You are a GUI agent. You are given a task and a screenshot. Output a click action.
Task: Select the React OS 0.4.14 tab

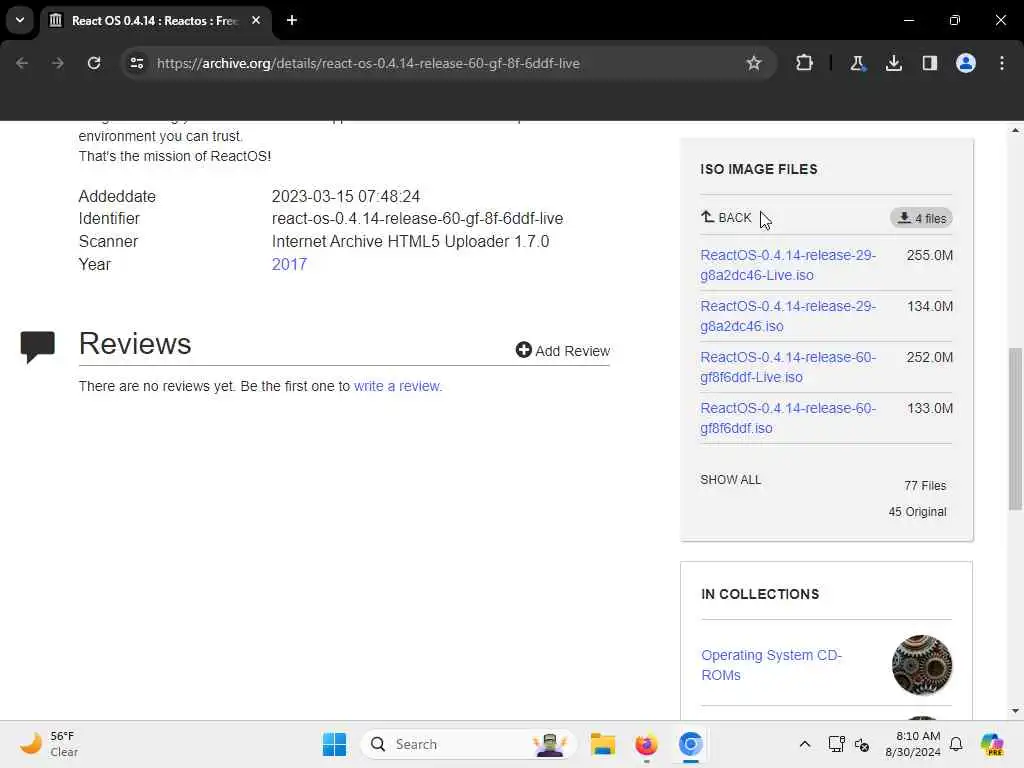click(153, 21)
